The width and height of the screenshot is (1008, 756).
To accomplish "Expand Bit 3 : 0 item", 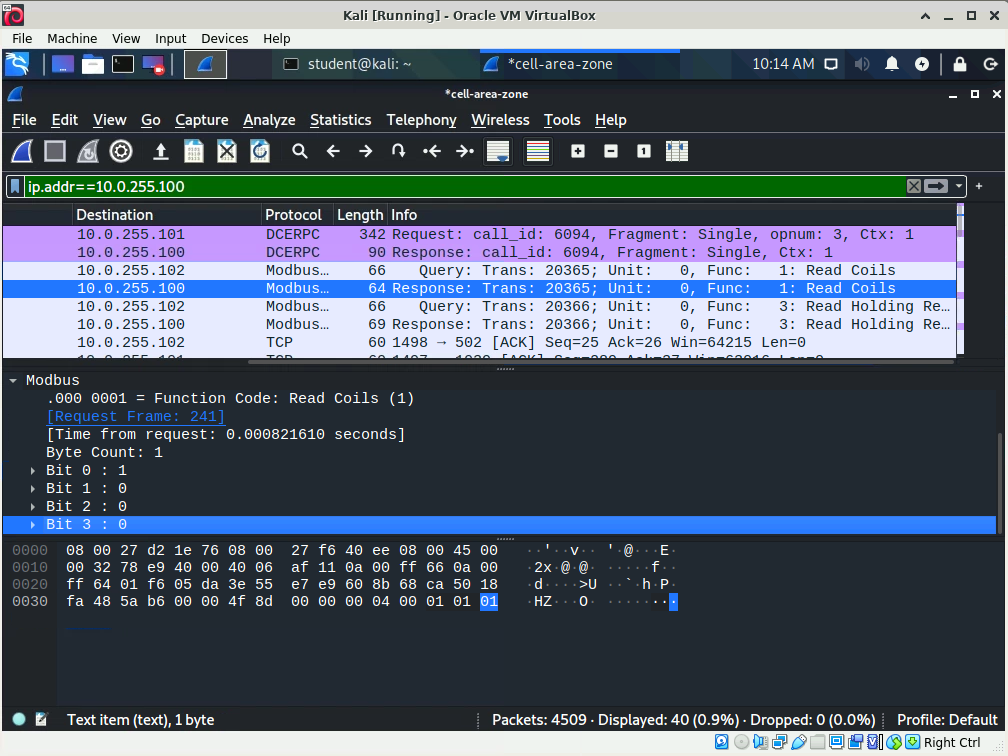I will (33, 525).
